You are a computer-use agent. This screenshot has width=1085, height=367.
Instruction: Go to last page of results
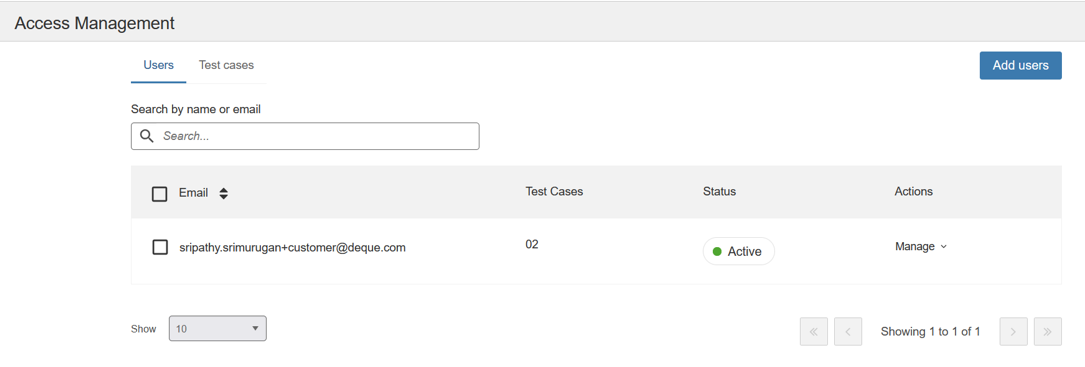tap(1048, 332)
